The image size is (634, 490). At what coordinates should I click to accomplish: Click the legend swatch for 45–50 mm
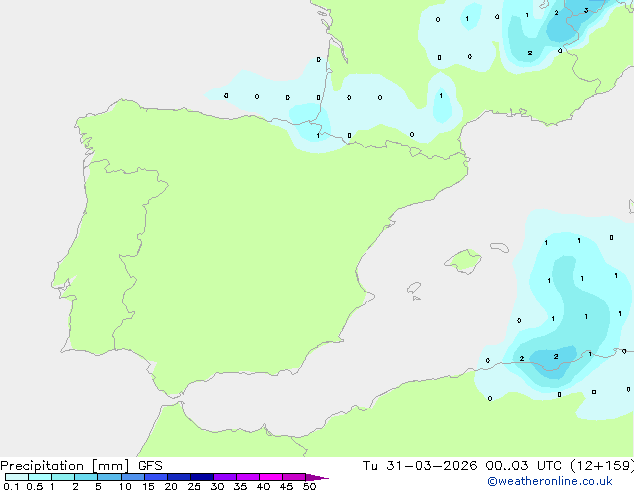294,477
